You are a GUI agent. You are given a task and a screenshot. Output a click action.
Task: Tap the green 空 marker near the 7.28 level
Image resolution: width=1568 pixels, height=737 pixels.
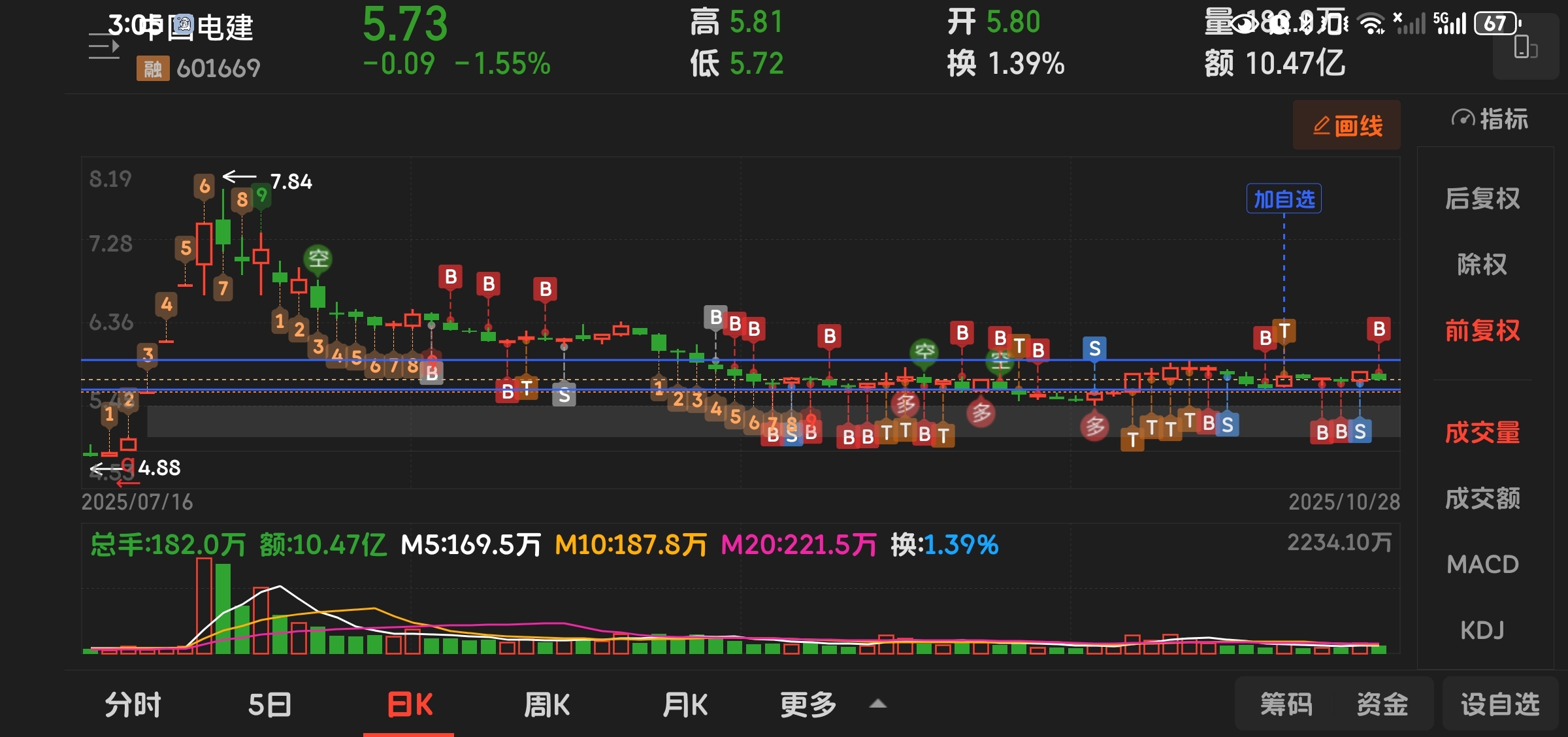[x=318, y=259]
